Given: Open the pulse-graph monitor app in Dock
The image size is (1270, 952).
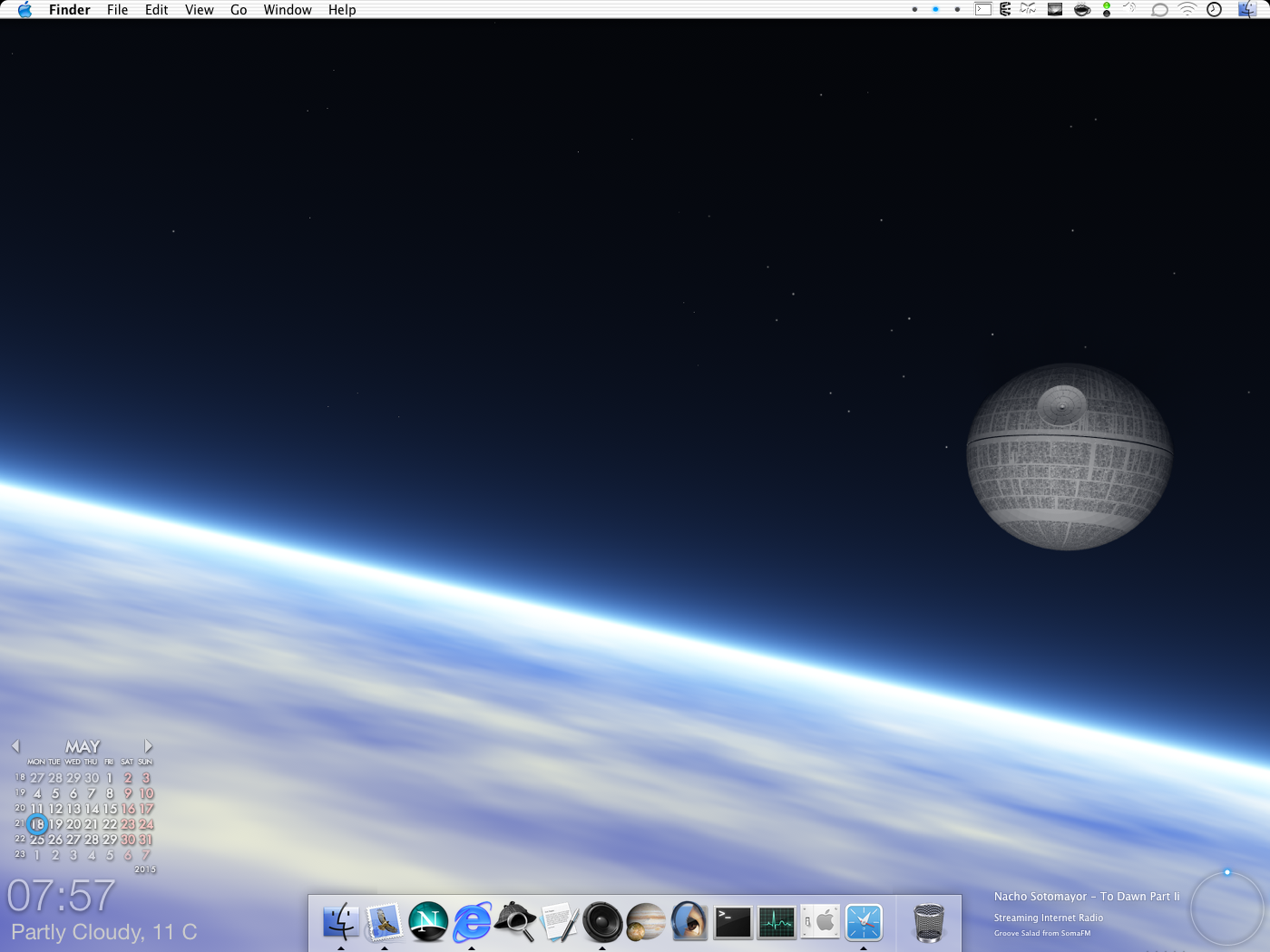Looking at the screenshot, I should pyautogui.click(x=777, y=922).
